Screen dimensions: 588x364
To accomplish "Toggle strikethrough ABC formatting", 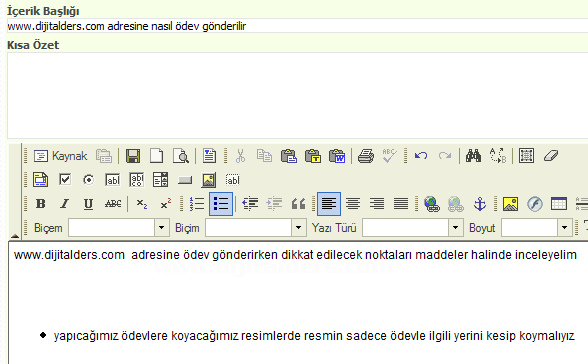I will (x=113, y=204).
